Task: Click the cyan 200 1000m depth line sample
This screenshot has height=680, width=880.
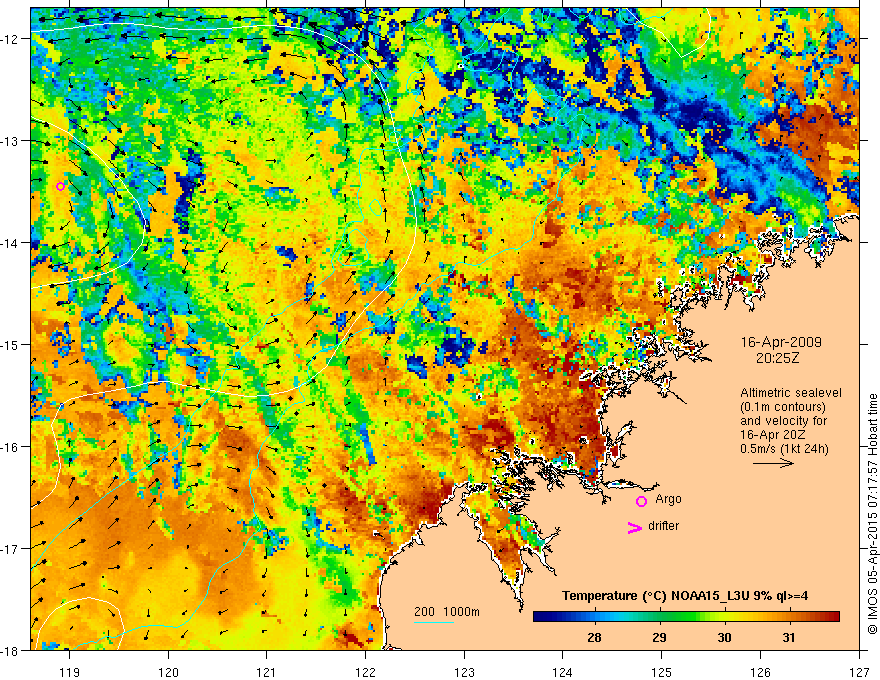Action: click(x=434, y=622)
